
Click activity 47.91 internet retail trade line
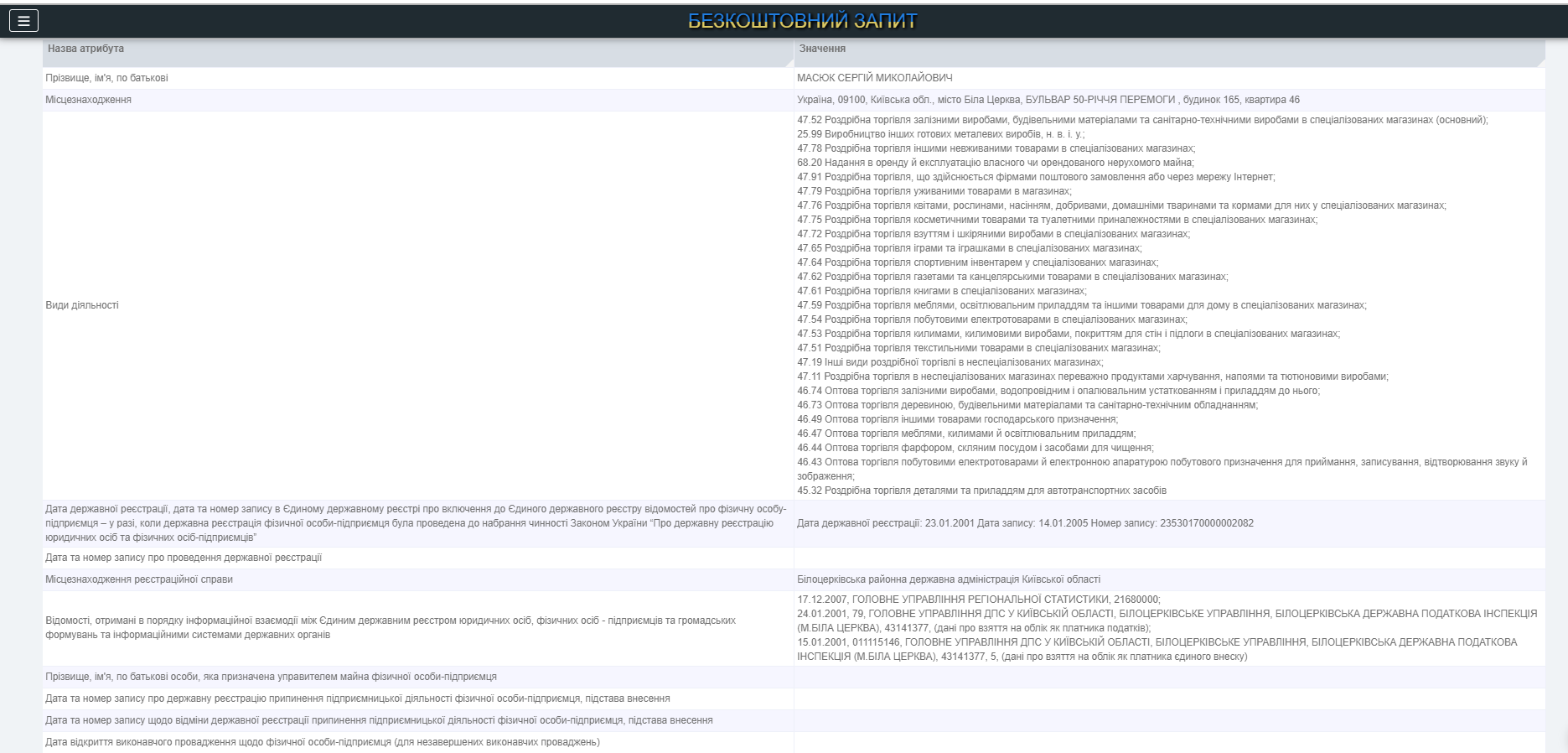click(1035, 177)
